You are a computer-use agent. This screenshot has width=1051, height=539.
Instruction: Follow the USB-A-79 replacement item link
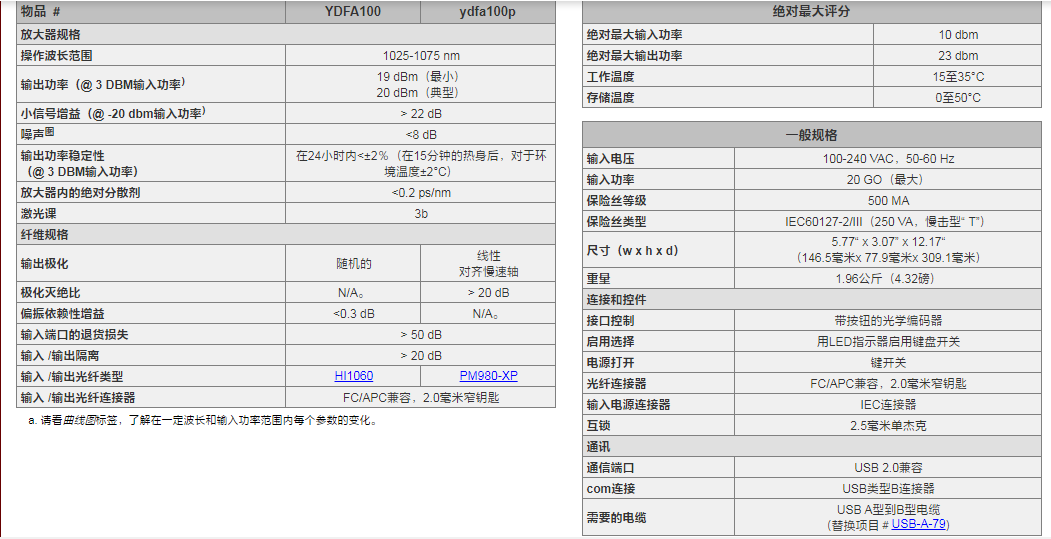click(x=919, y=524)
